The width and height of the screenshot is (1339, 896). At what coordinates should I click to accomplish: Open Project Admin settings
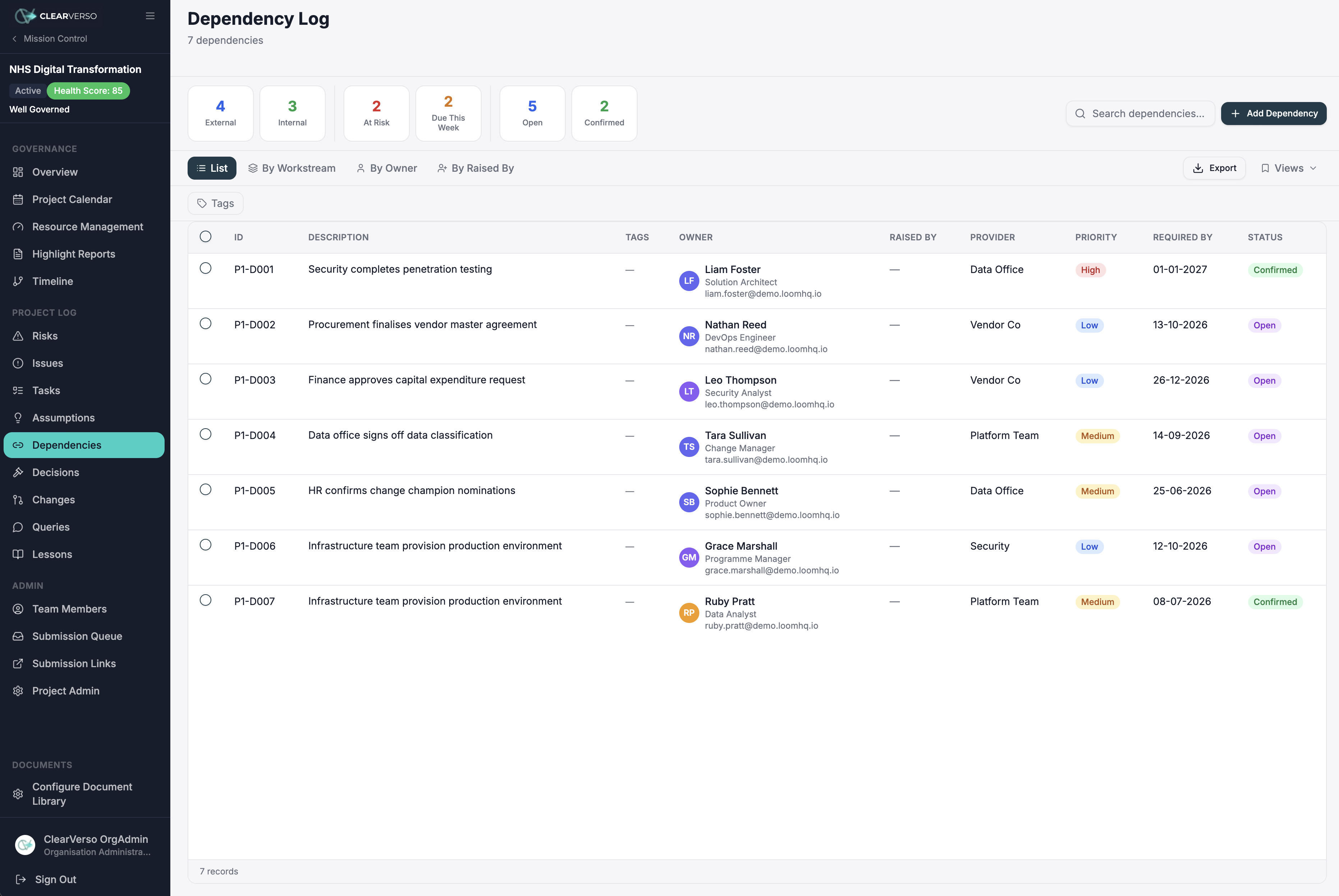83,691
